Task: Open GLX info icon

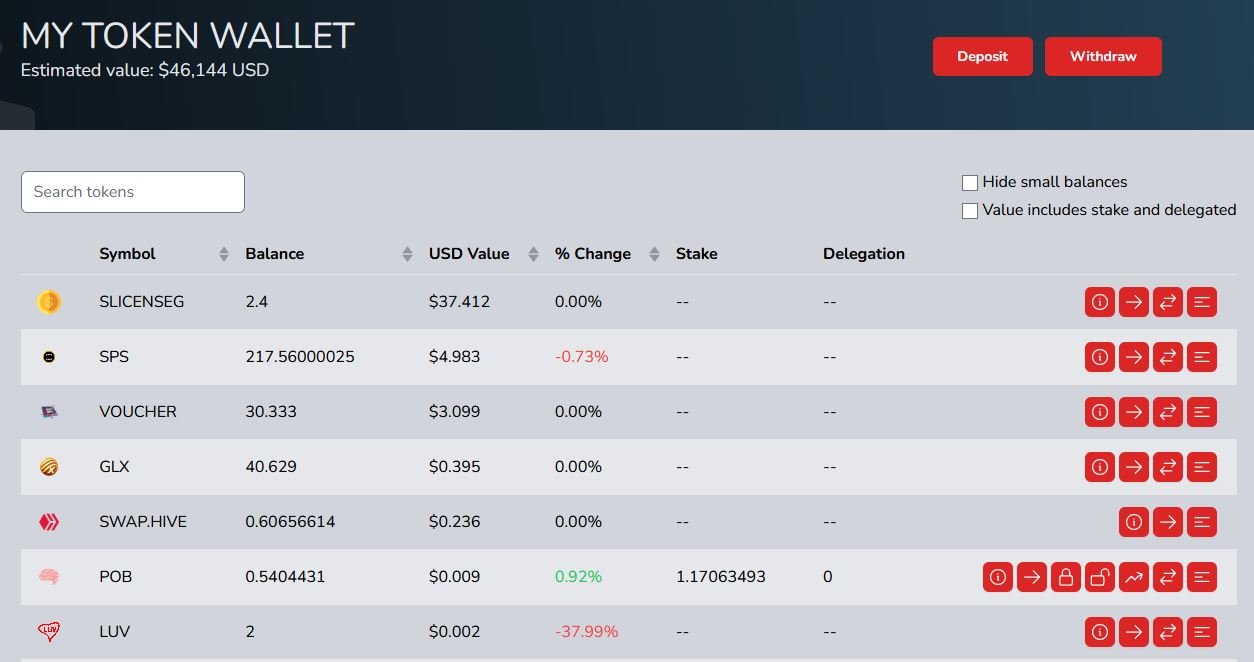Action: pos(1100,467)
